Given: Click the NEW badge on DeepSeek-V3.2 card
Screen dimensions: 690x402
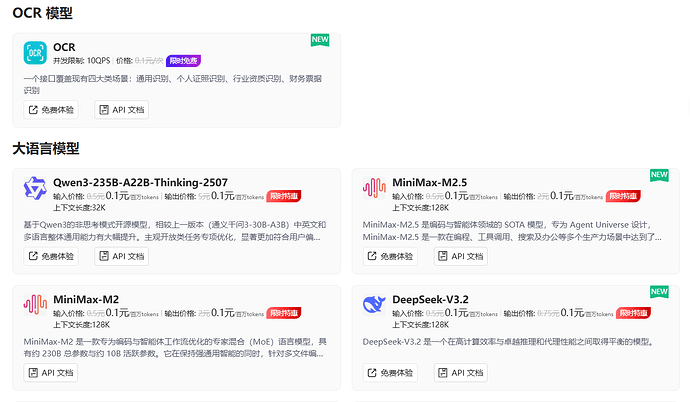Looking at the screenshot, I should click(x=659, y=292).
